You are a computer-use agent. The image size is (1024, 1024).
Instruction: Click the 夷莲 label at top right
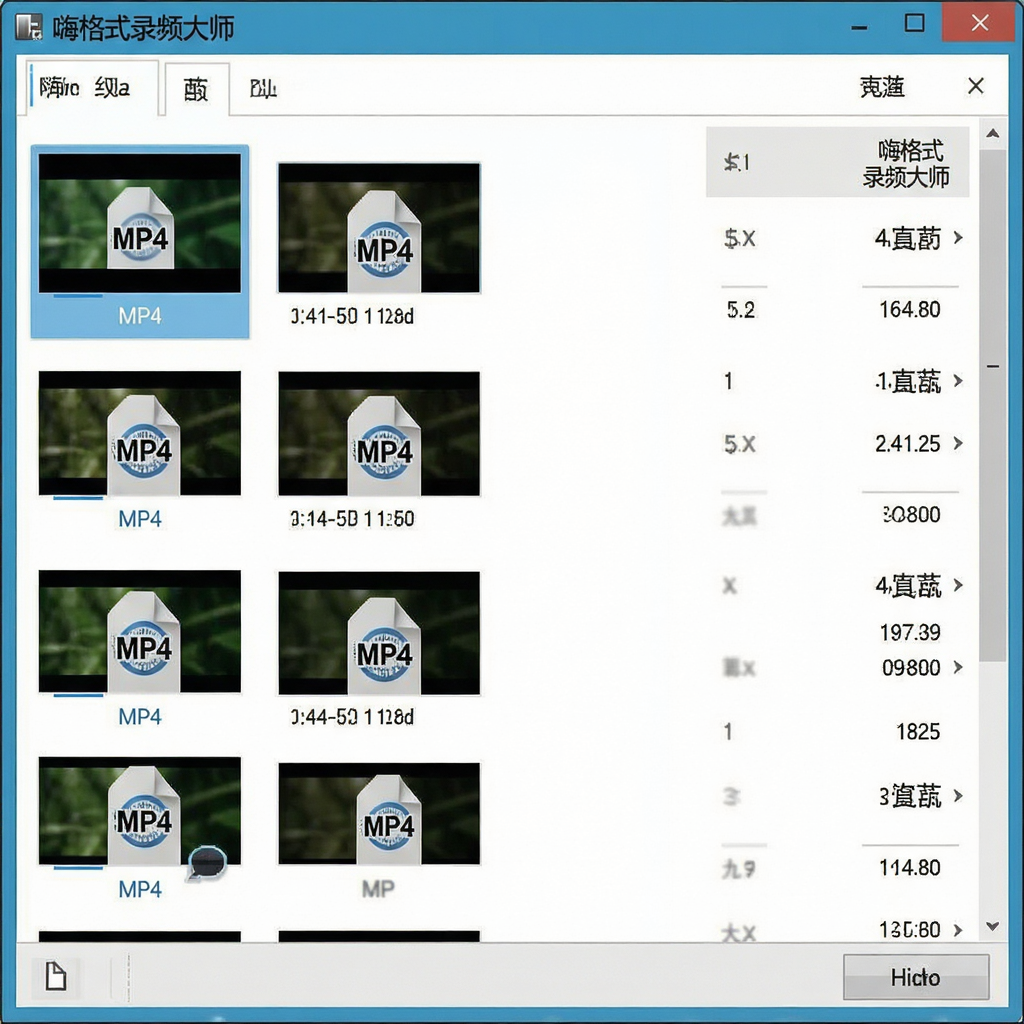tap(882, 86)
